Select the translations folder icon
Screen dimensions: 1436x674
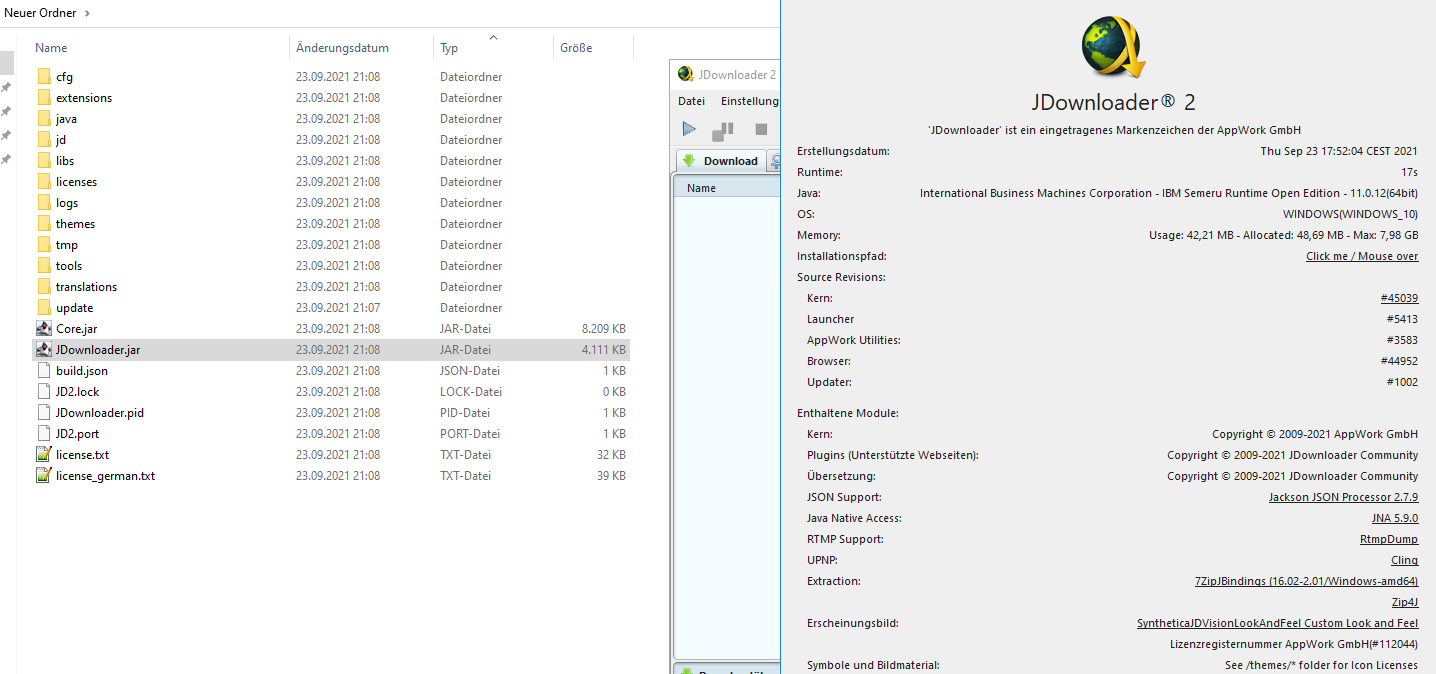(x=44, y=287)
